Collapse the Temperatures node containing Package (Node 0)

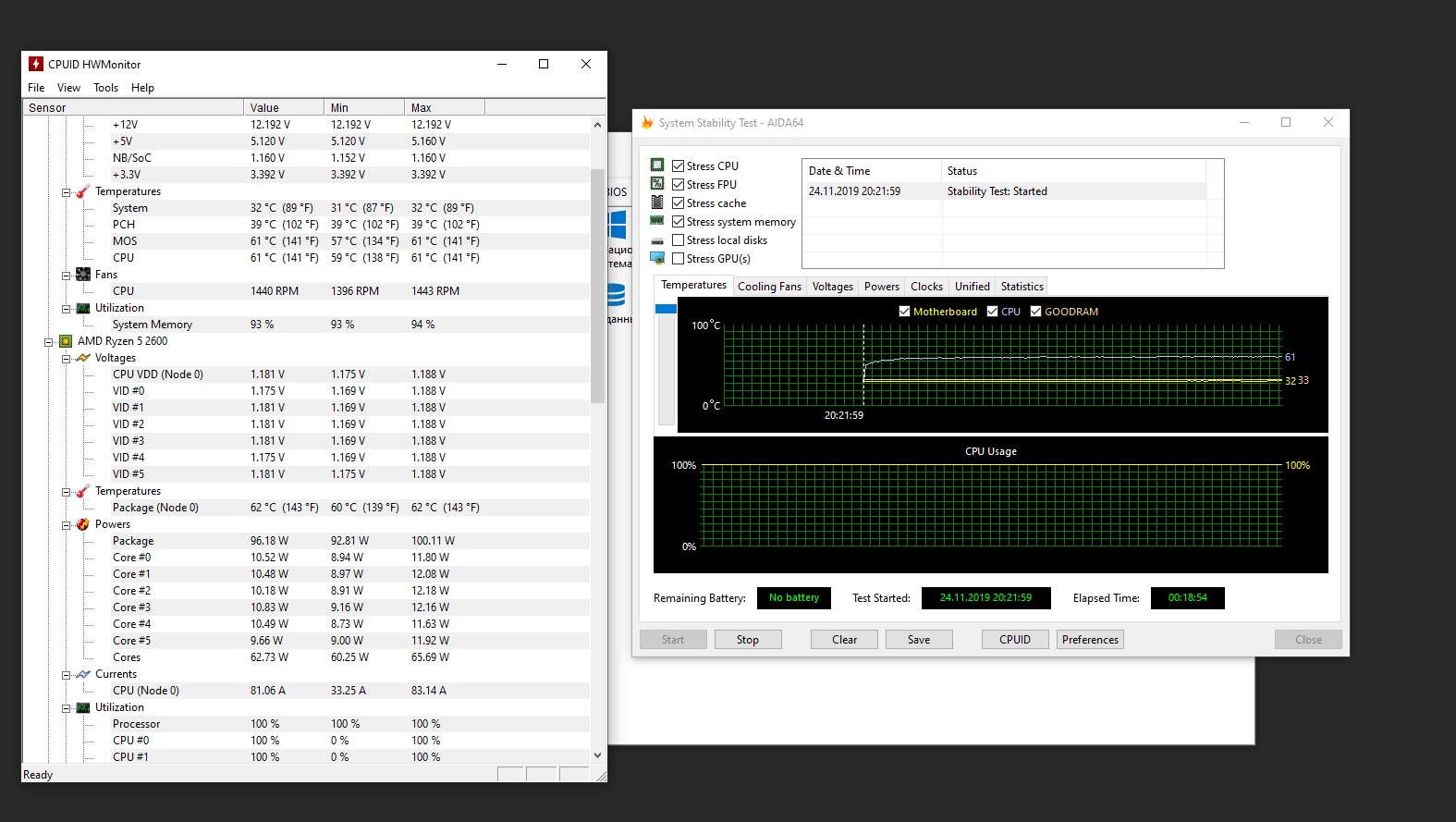coord(67,492)
